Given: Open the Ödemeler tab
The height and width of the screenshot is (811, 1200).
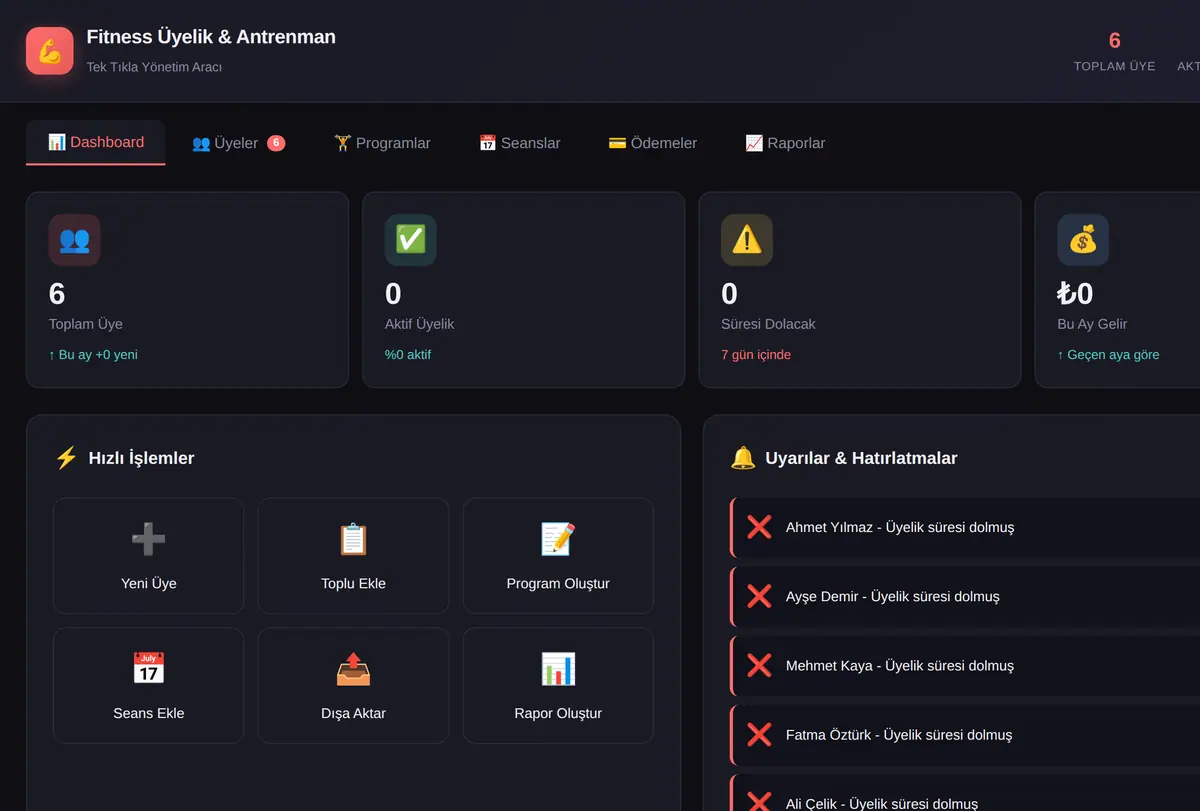Looking at the screenshot, I should click(x=652, y=143).
